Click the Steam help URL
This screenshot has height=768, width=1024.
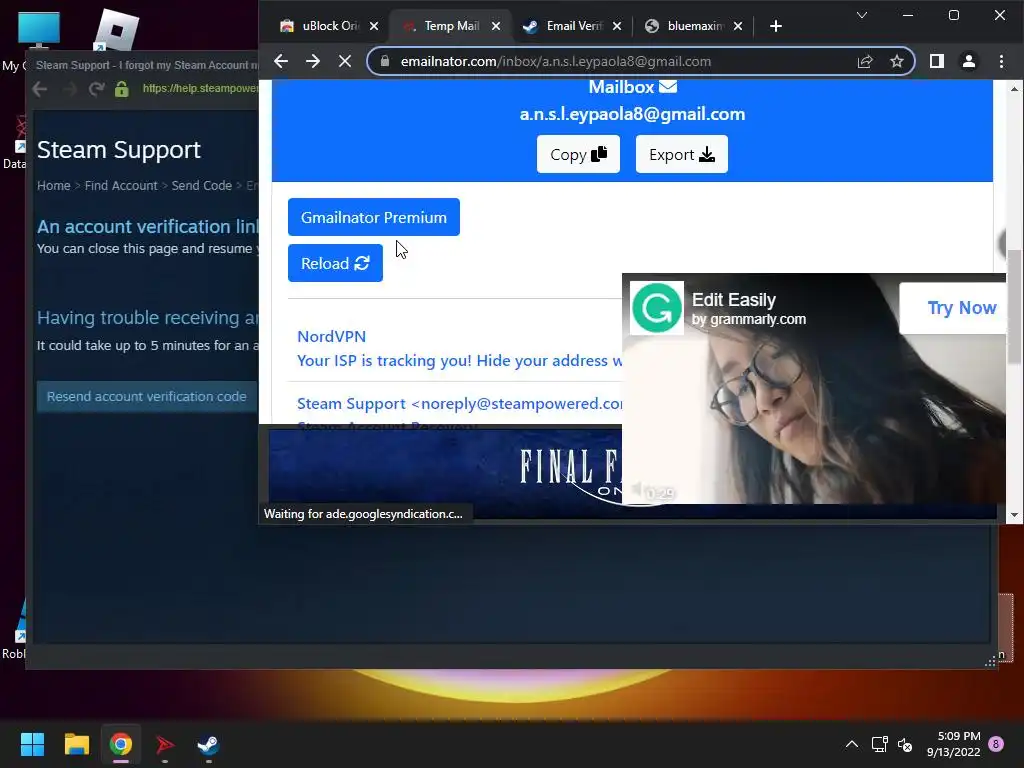click(x=200, y=88)
